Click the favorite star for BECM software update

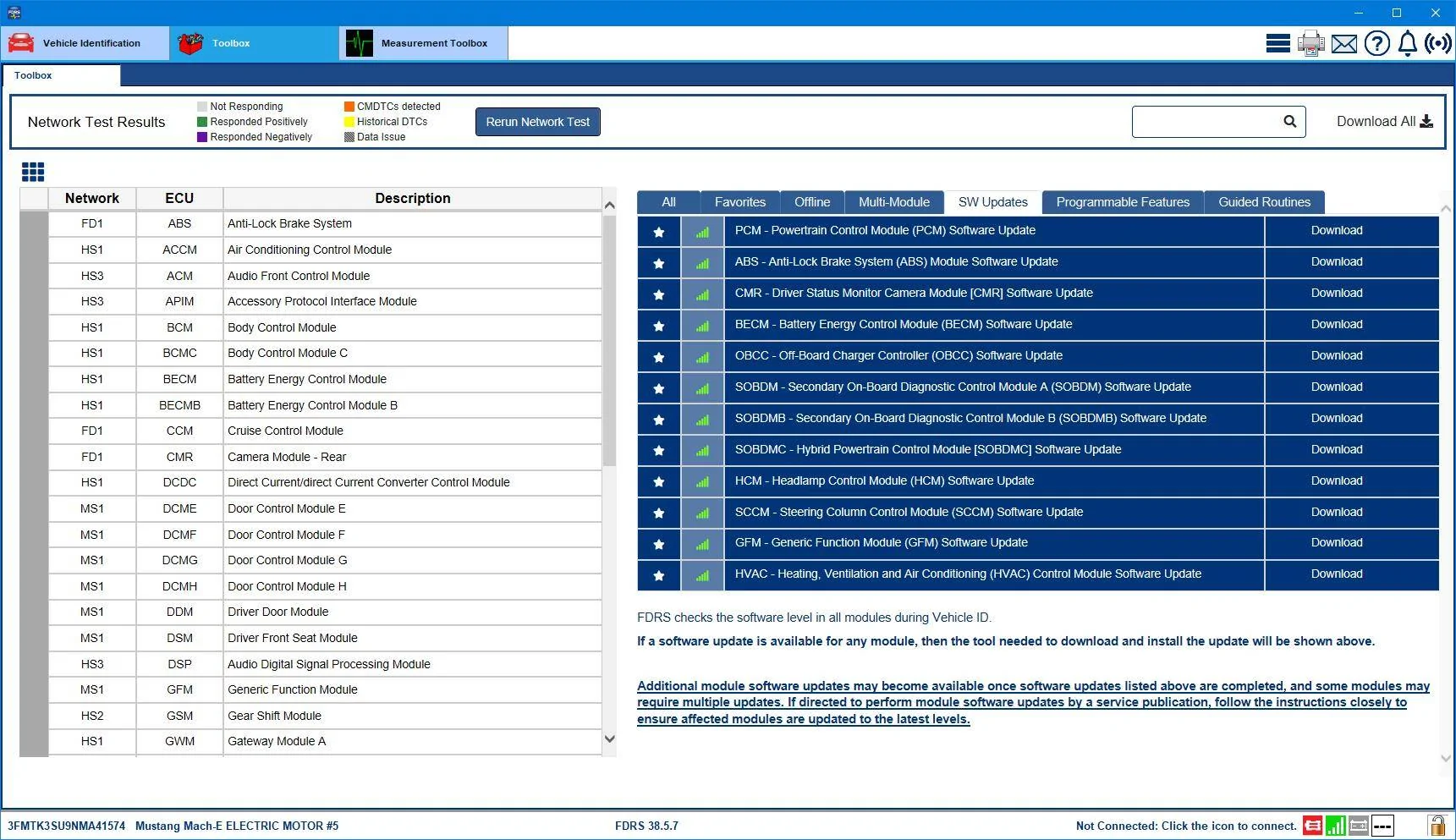pos(659,326)
